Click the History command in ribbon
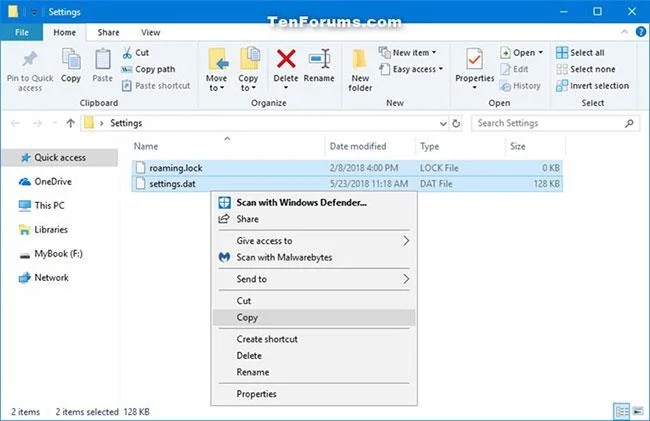The image size is (650, 421). coord(520,86)
